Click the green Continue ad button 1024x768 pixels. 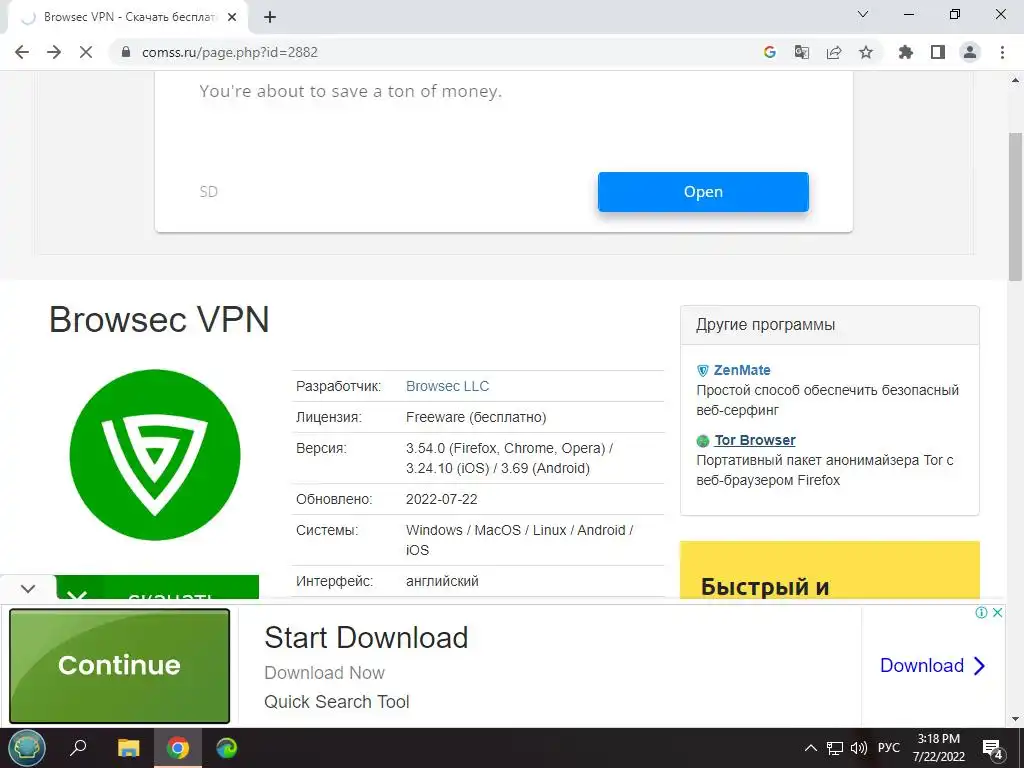[x=120, y=665]
